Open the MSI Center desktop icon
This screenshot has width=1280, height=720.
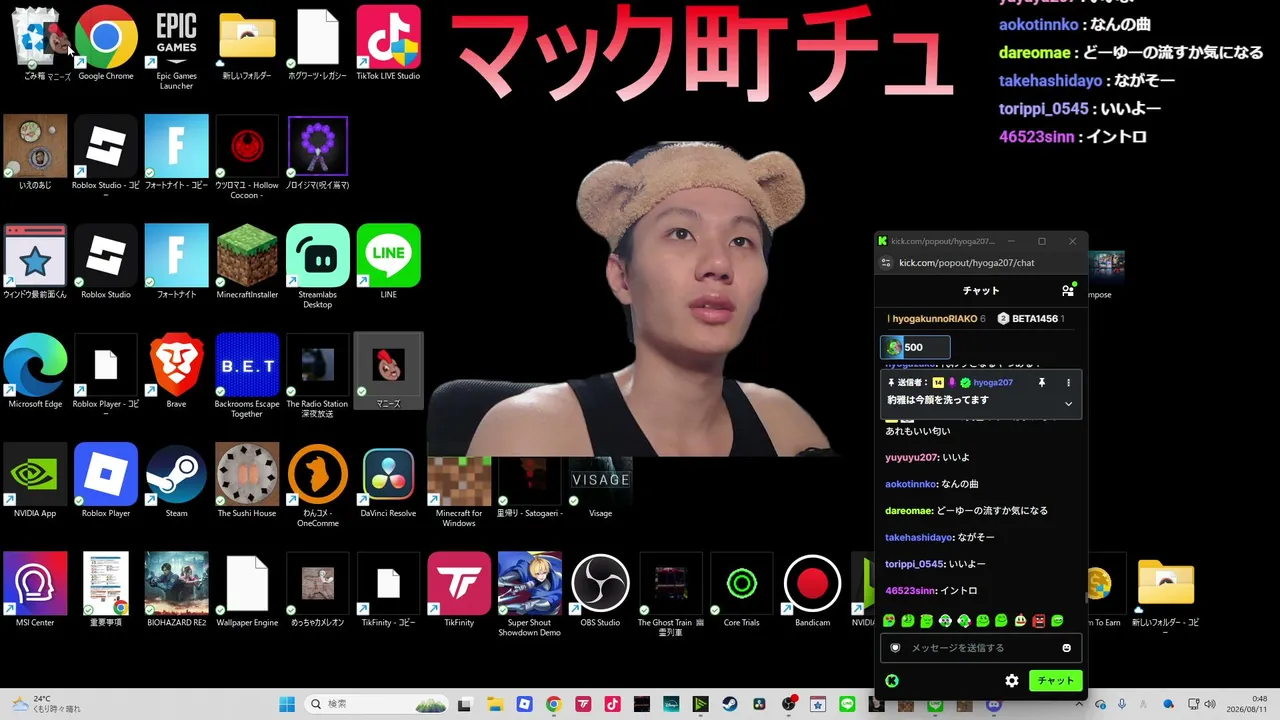(35, 588)
